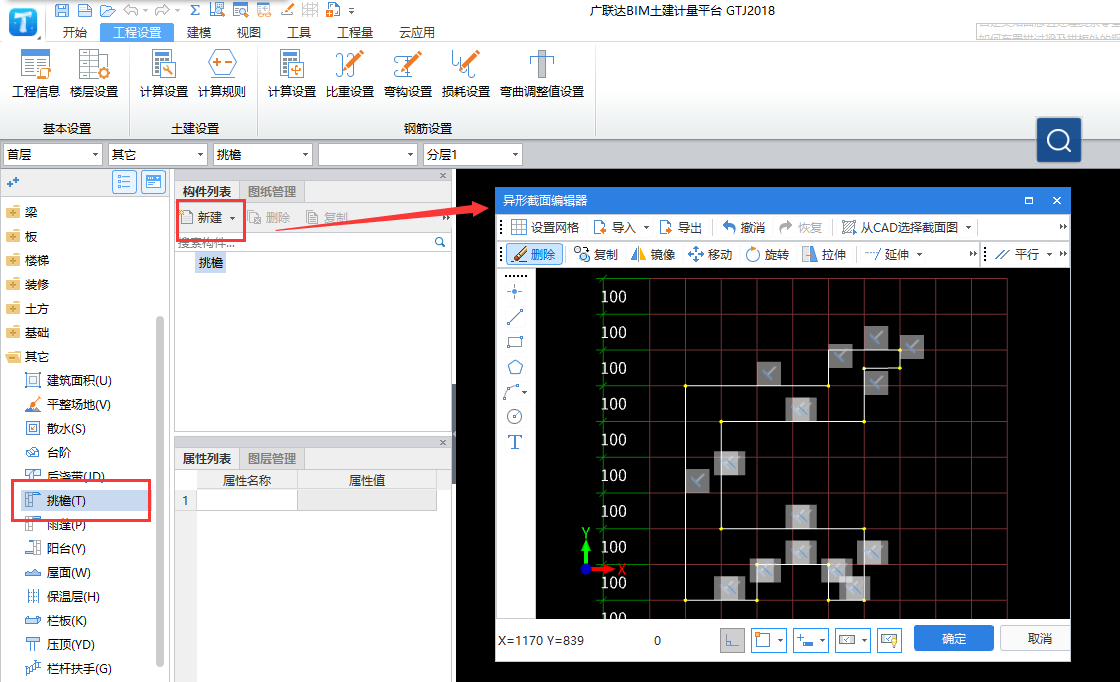This screenshot has width=1120, height=682.
Task: Open 比重设置 specific weight settings
Action: 349,74
